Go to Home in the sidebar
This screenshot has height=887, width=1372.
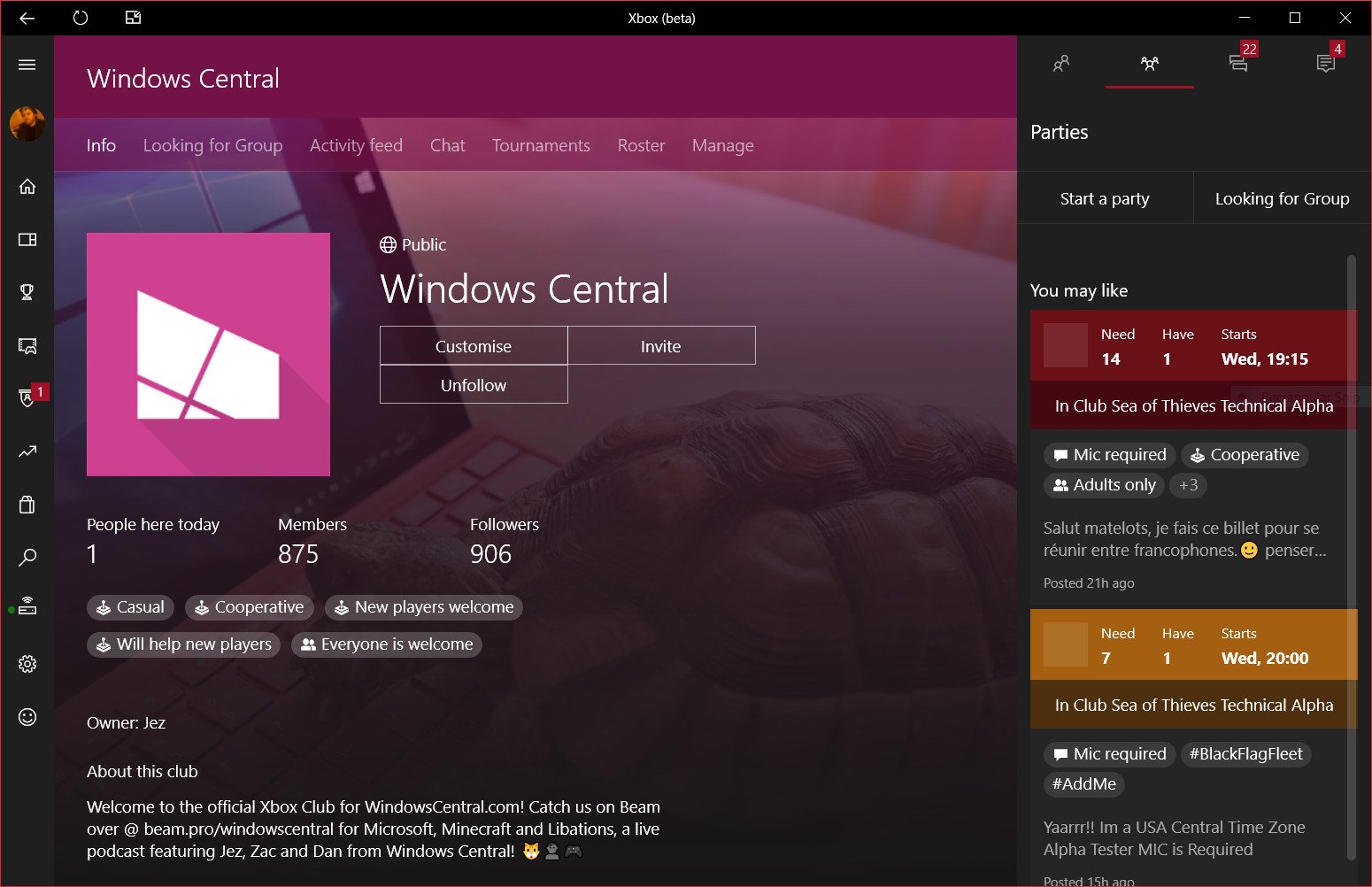point(27,186)
